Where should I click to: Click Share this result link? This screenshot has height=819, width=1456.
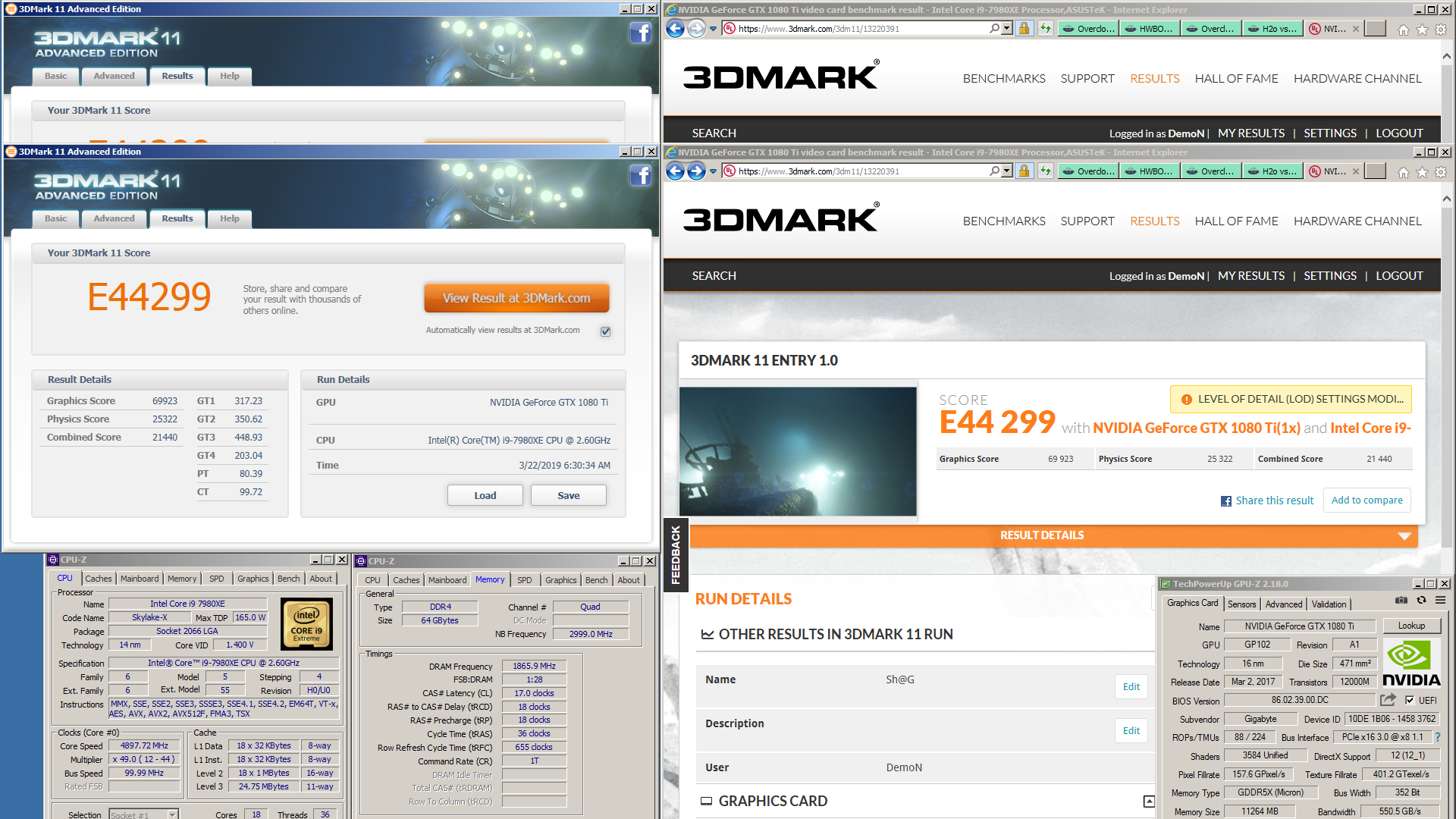(x=1267, y=501)
